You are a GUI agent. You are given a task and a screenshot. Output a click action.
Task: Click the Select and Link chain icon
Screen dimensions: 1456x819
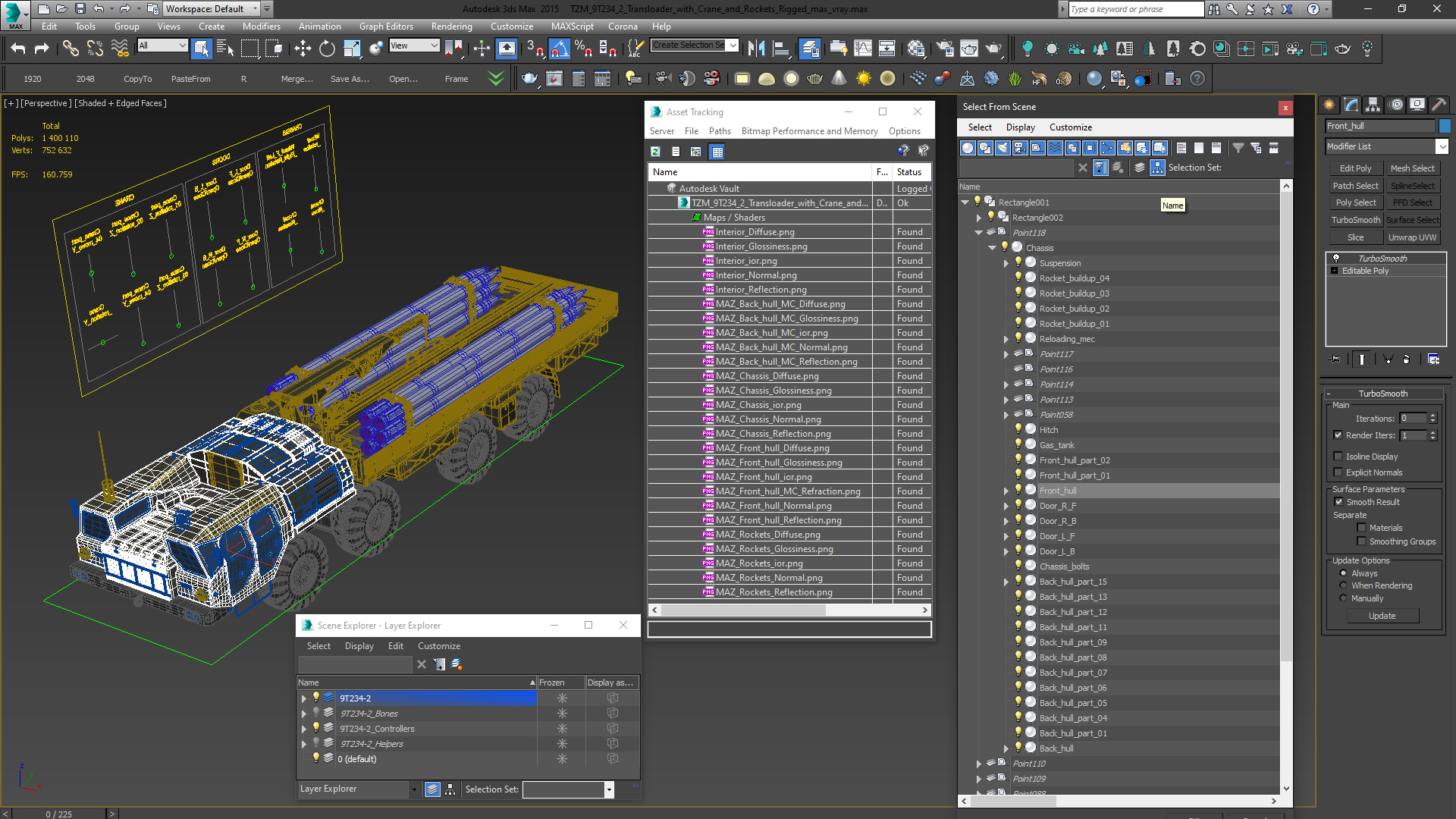pyautogui.click(x=71, y=49)
